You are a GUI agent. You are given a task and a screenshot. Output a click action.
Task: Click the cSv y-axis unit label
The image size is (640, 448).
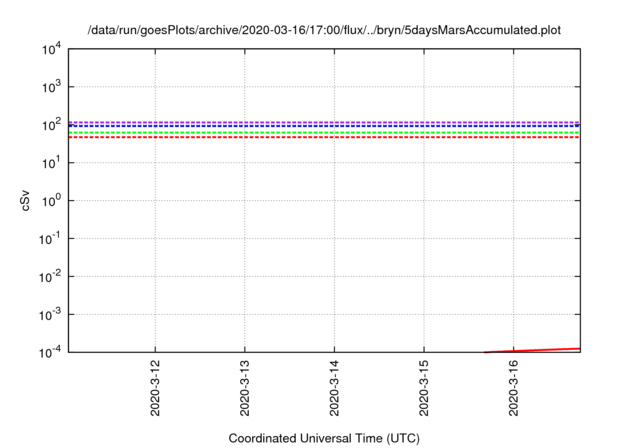tap(25, 201)
